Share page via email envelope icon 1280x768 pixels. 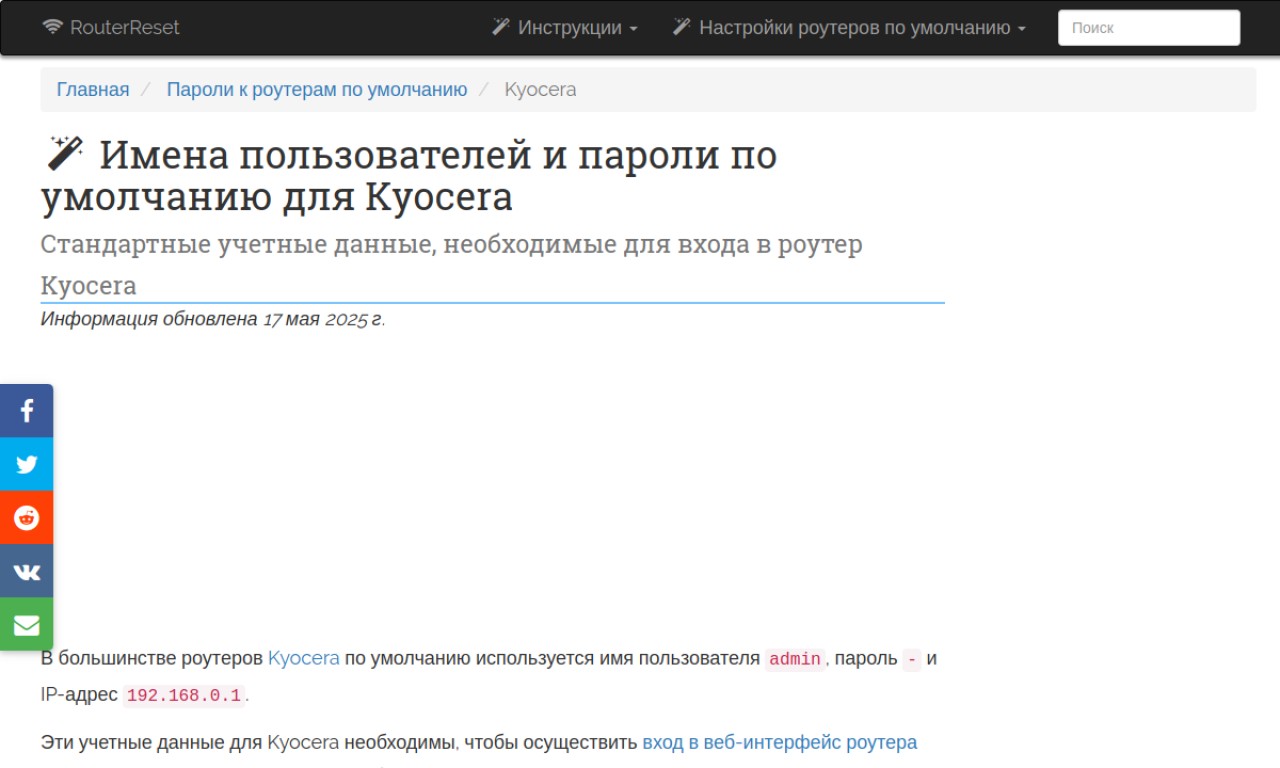point(26,625)
